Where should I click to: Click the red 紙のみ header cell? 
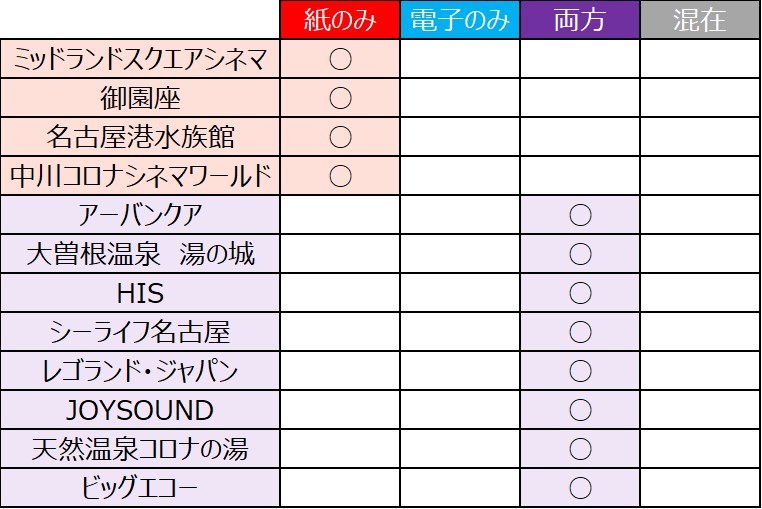pyautogui.click(x=340, y=20)
